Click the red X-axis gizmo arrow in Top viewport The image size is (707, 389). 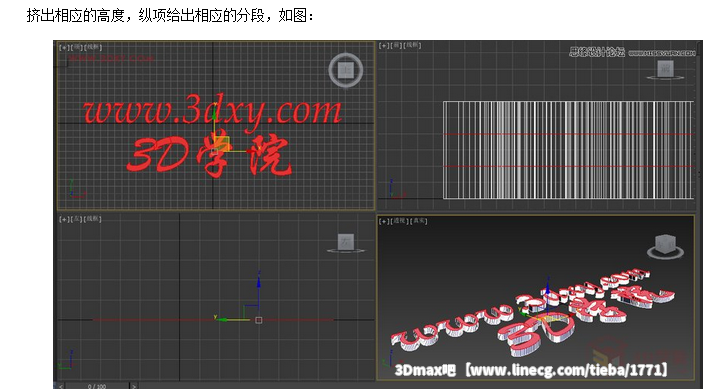pyautogui.click(x=250, y=151)
